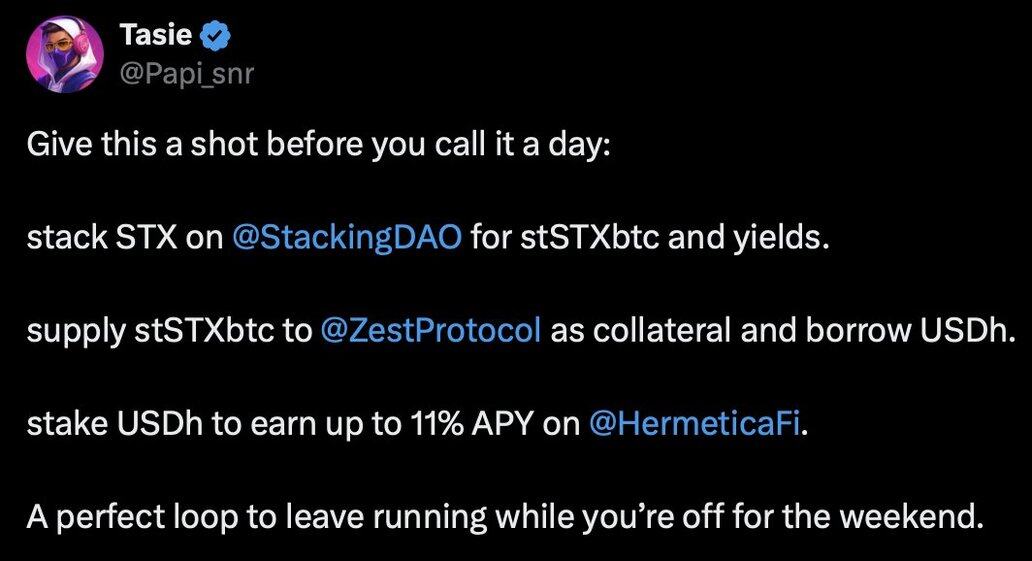This screenshot has width=1032, height=561.
Task: Open the @ZestProtocol mention link
Action: click(x=431, y=330)
